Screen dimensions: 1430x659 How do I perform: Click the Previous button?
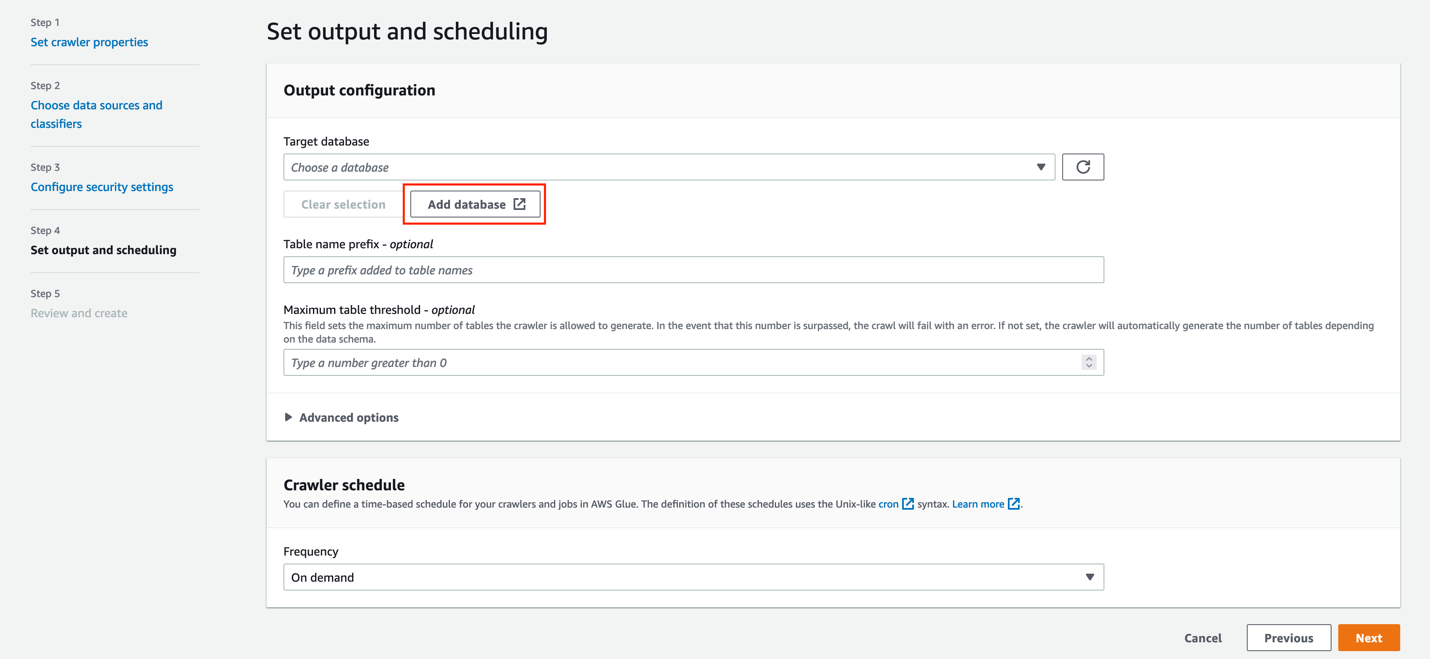point(1288,637)
